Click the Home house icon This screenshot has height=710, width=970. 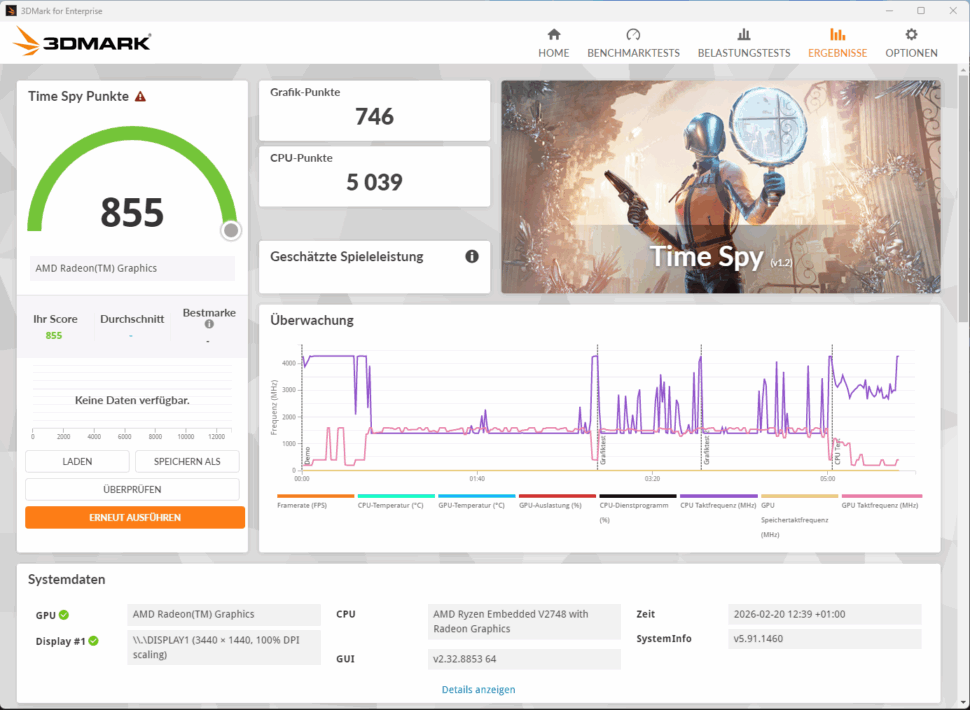coord(553,35)
